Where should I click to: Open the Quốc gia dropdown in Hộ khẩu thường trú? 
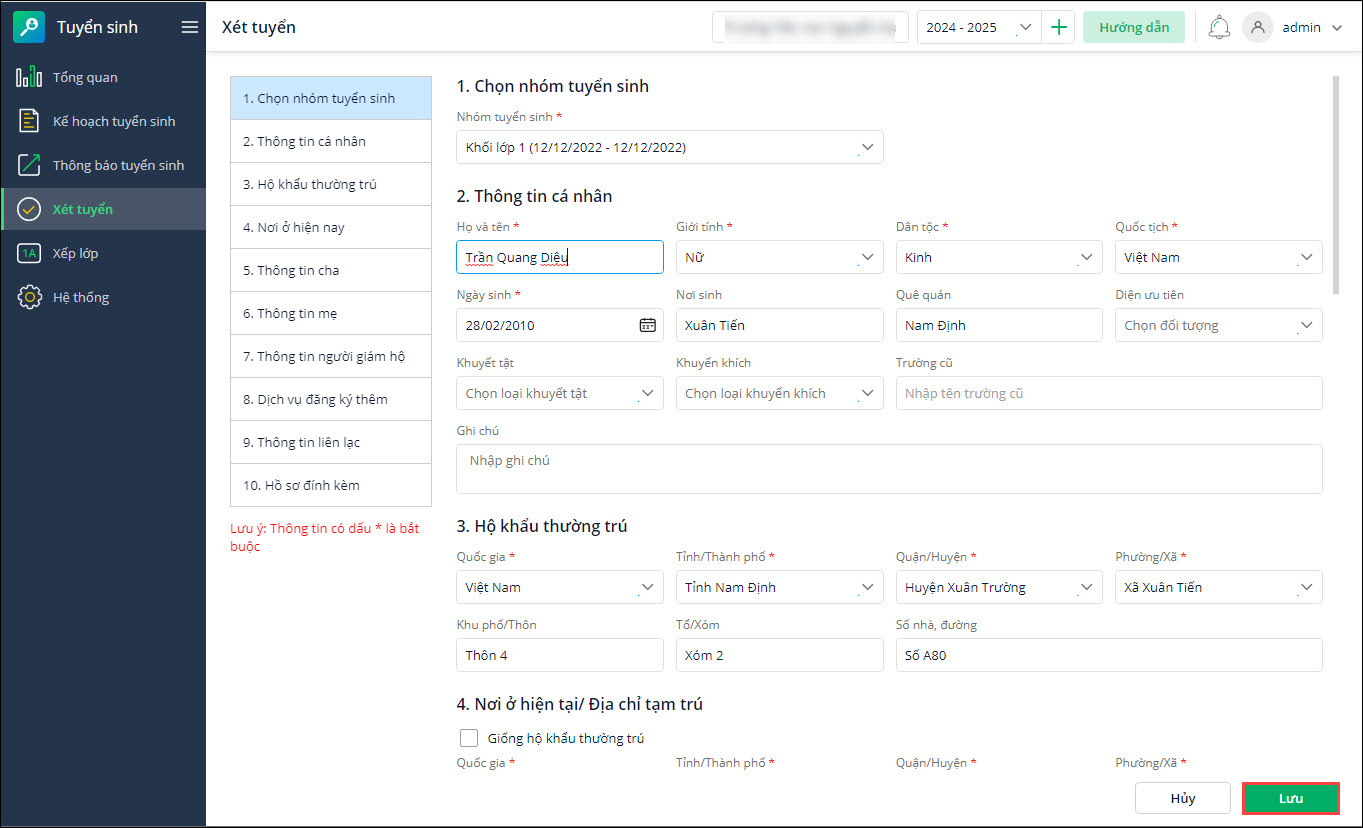coord(560,587)
